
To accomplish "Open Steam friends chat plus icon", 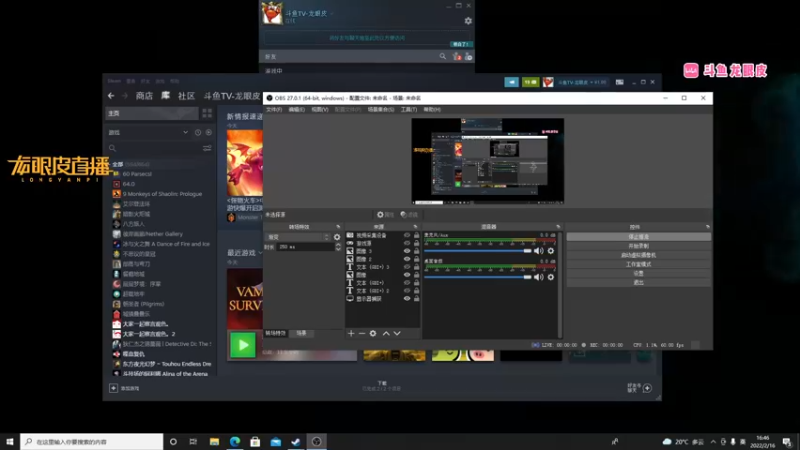I will (x=647, y=388).
